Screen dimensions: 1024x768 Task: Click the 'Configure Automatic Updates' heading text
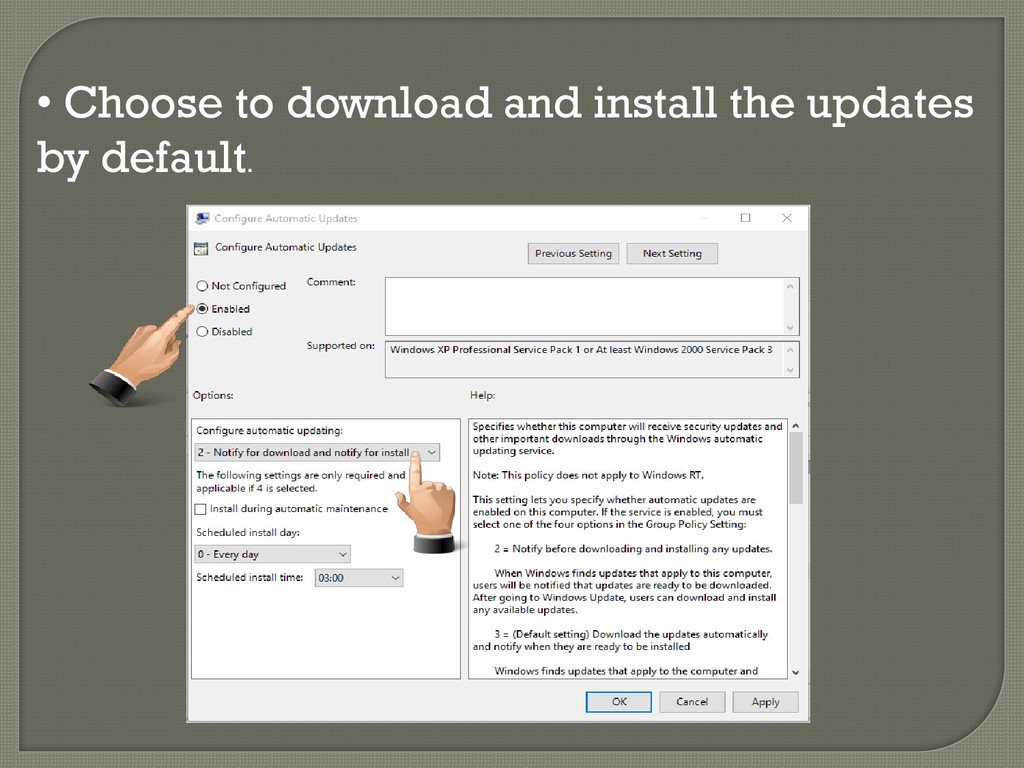click(x=286, y=248)
